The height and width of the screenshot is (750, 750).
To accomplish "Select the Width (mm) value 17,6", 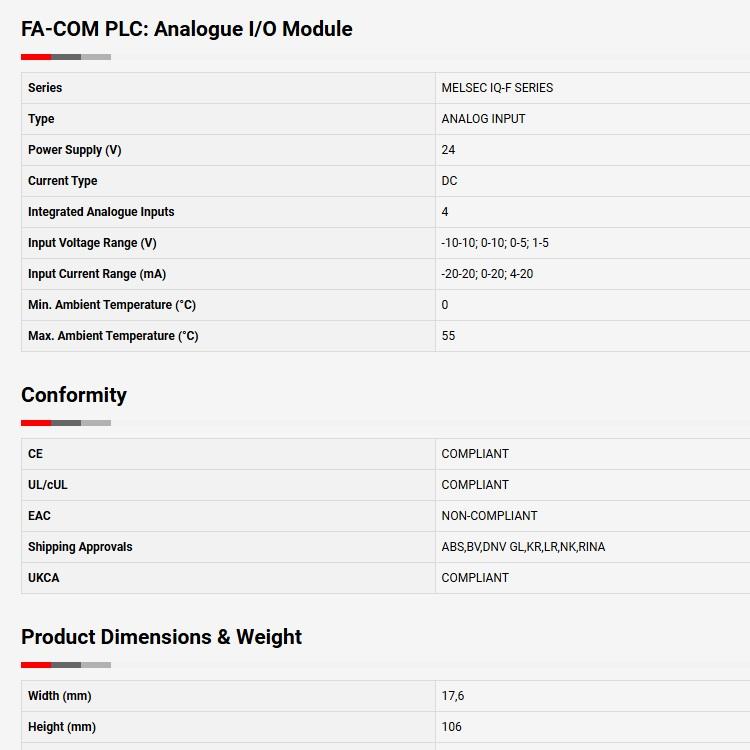I will coord(452,696).
